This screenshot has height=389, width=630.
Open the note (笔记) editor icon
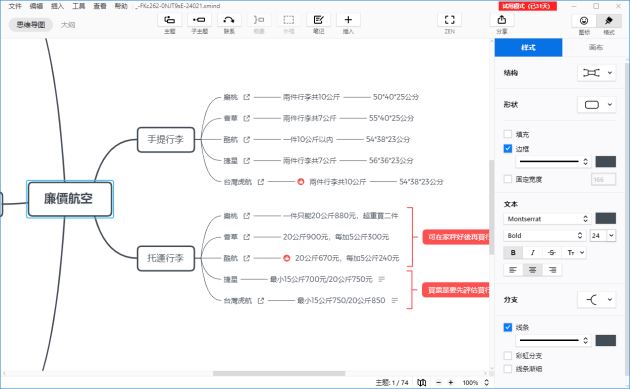[x=318, y=20]
